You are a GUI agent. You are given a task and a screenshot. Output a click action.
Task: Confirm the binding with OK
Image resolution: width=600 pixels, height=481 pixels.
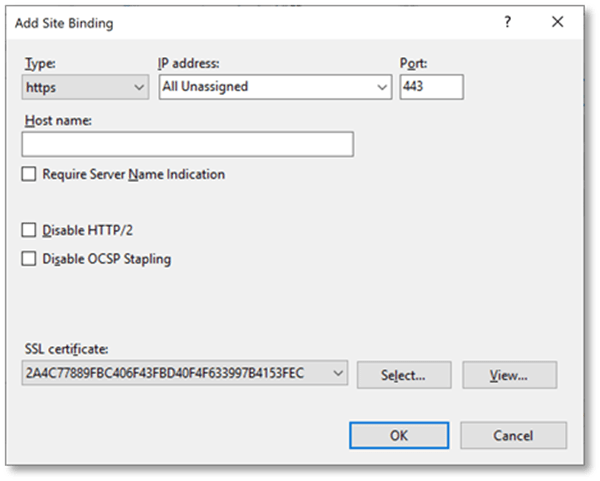pos(398,435)
